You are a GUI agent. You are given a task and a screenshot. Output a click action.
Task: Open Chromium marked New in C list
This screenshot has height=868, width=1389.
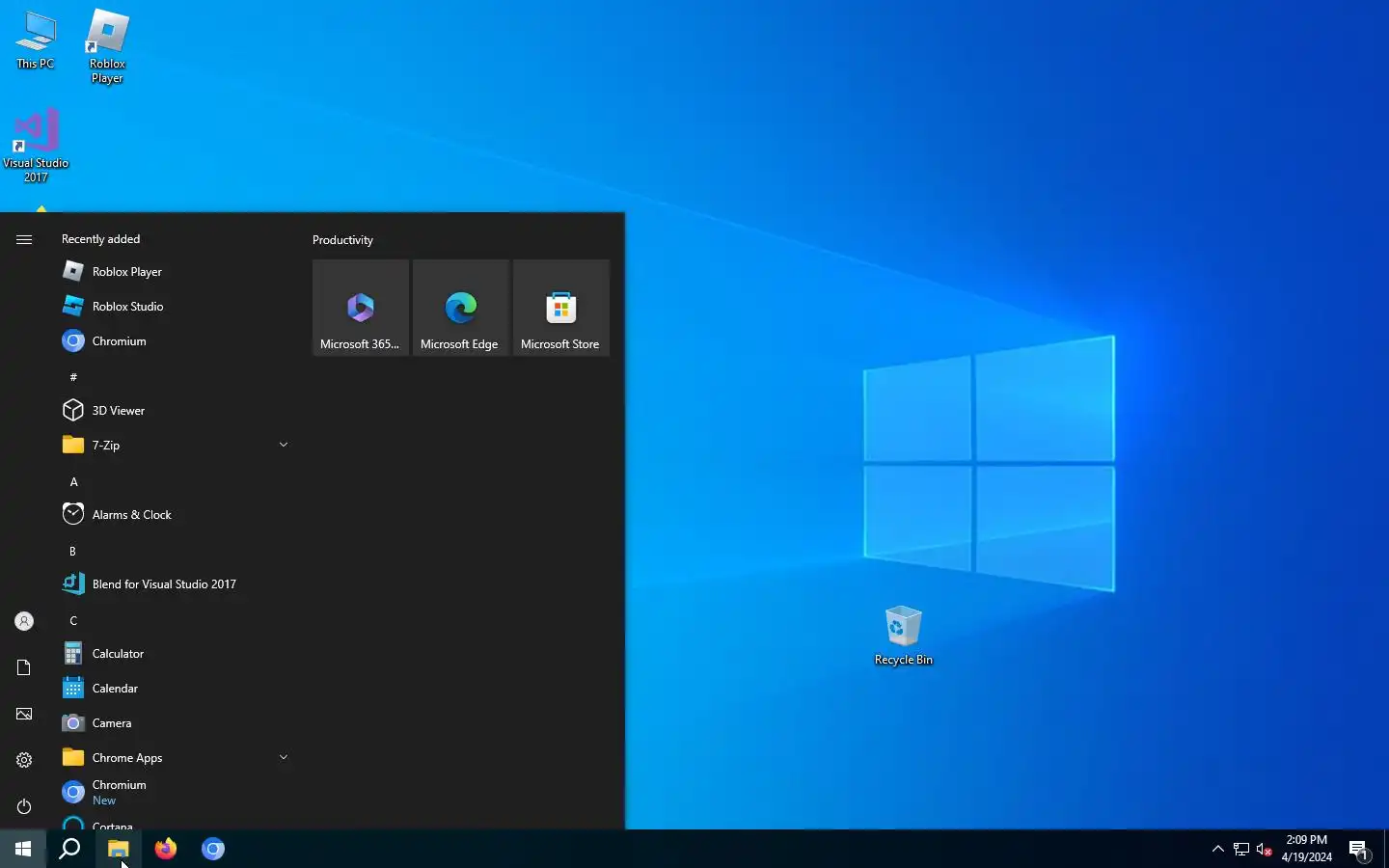174,793
